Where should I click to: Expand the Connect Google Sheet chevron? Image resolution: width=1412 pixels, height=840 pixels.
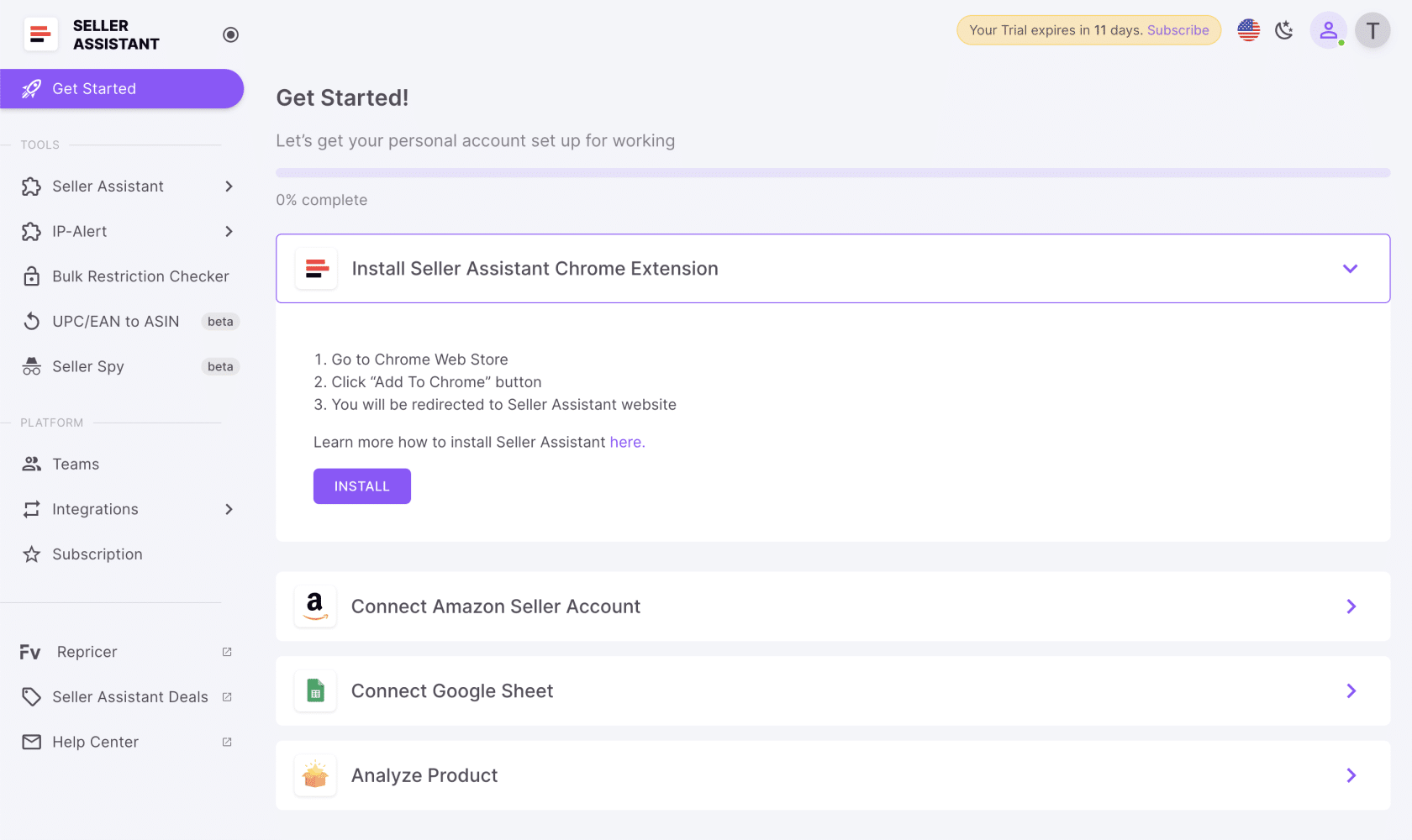(x=1351, y=691)
